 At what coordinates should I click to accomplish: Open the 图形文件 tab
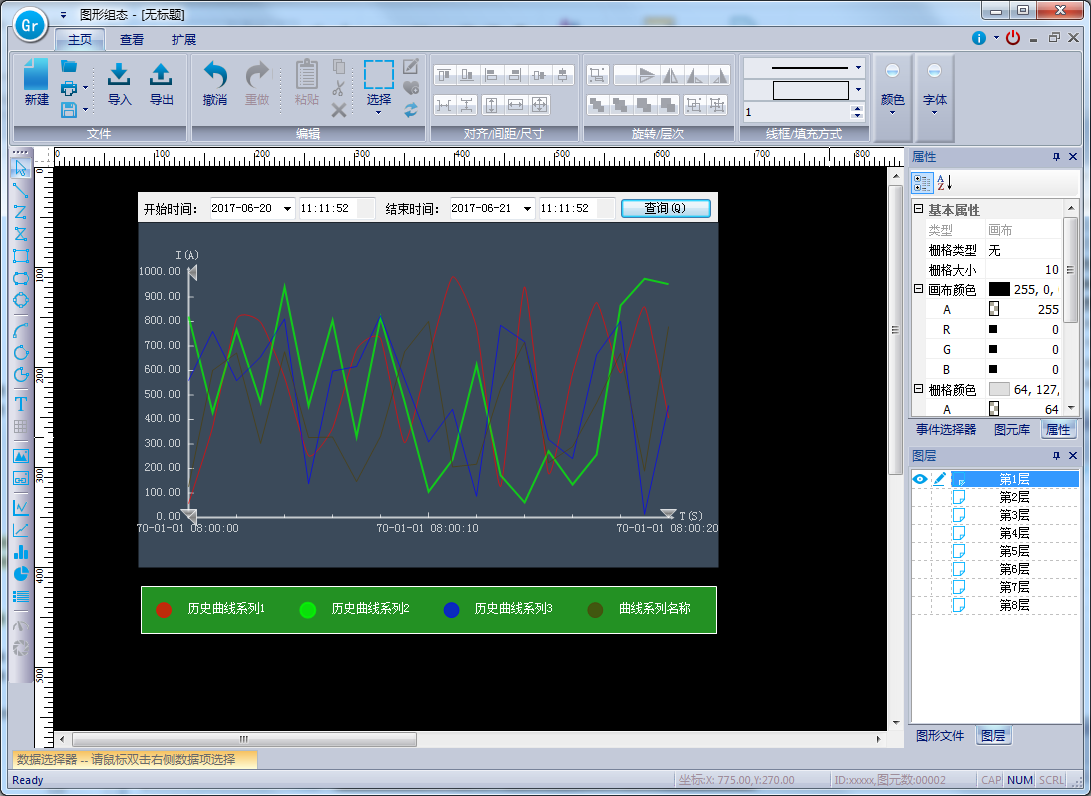point(940,735)
